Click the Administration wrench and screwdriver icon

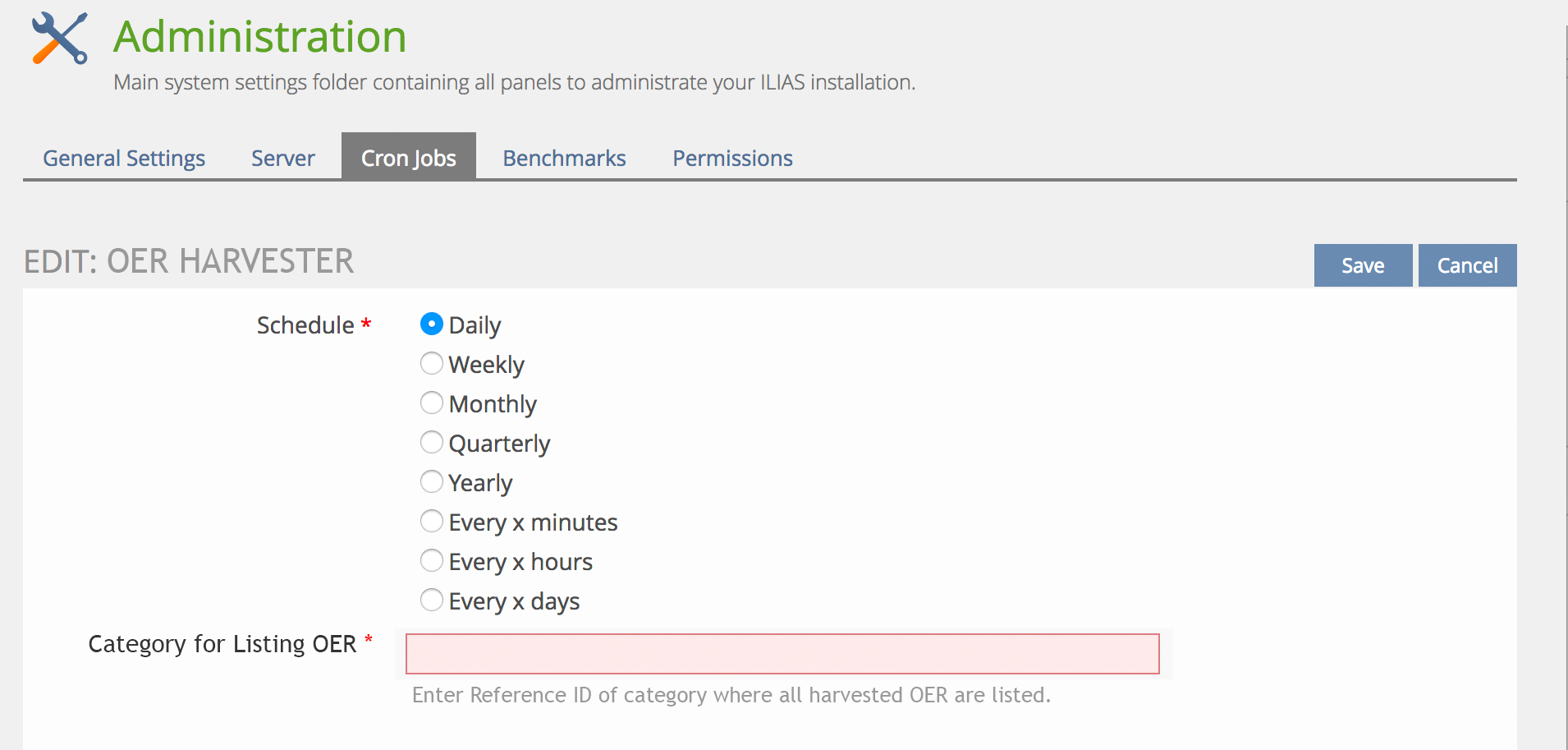(x=59, y=38)
